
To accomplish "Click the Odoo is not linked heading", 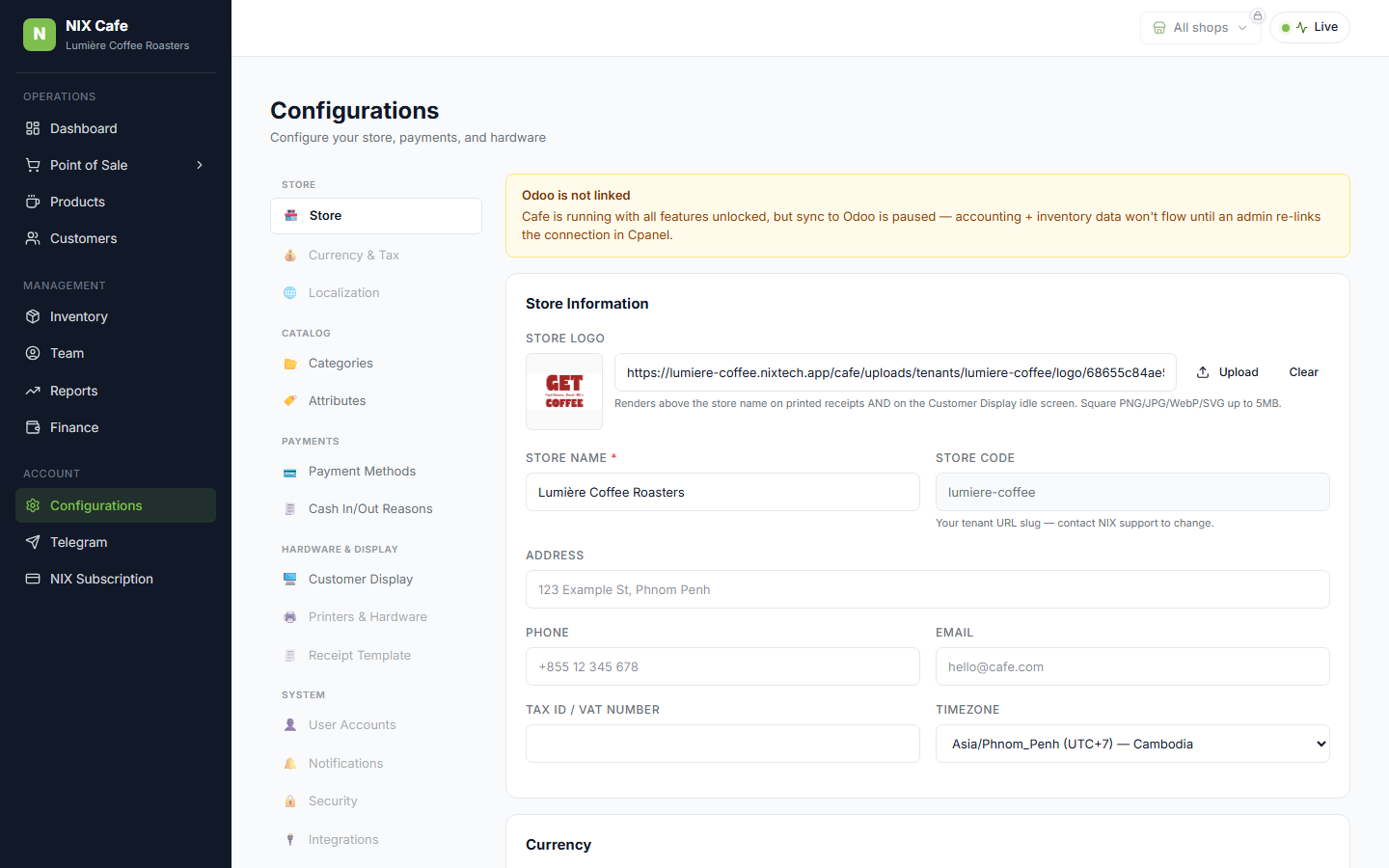I will pyautogui.click(x=576, y=195).
